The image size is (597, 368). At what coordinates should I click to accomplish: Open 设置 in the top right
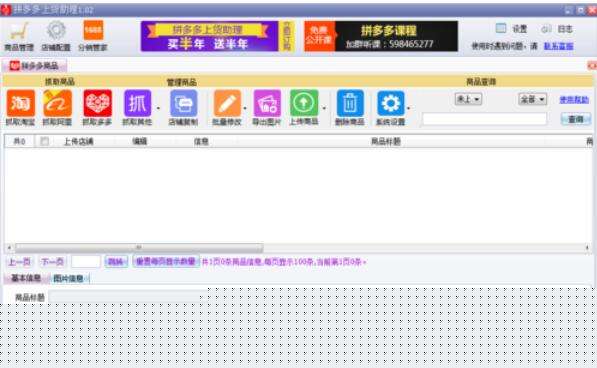(512, 29)
